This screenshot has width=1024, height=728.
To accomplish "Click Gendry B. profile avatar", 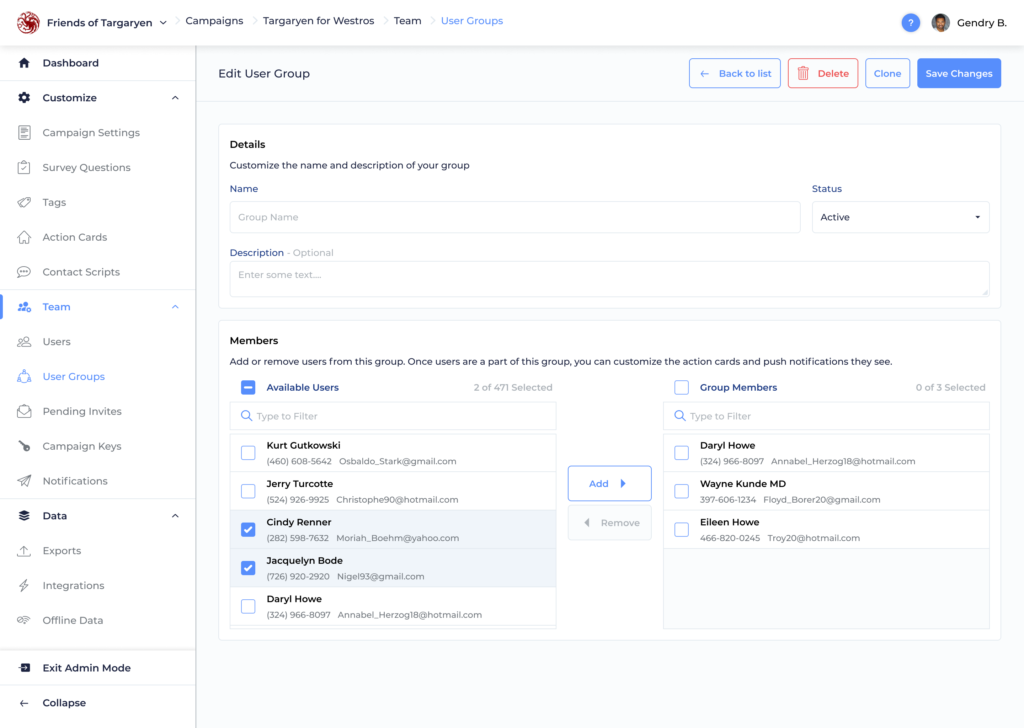I will [940, 23].
